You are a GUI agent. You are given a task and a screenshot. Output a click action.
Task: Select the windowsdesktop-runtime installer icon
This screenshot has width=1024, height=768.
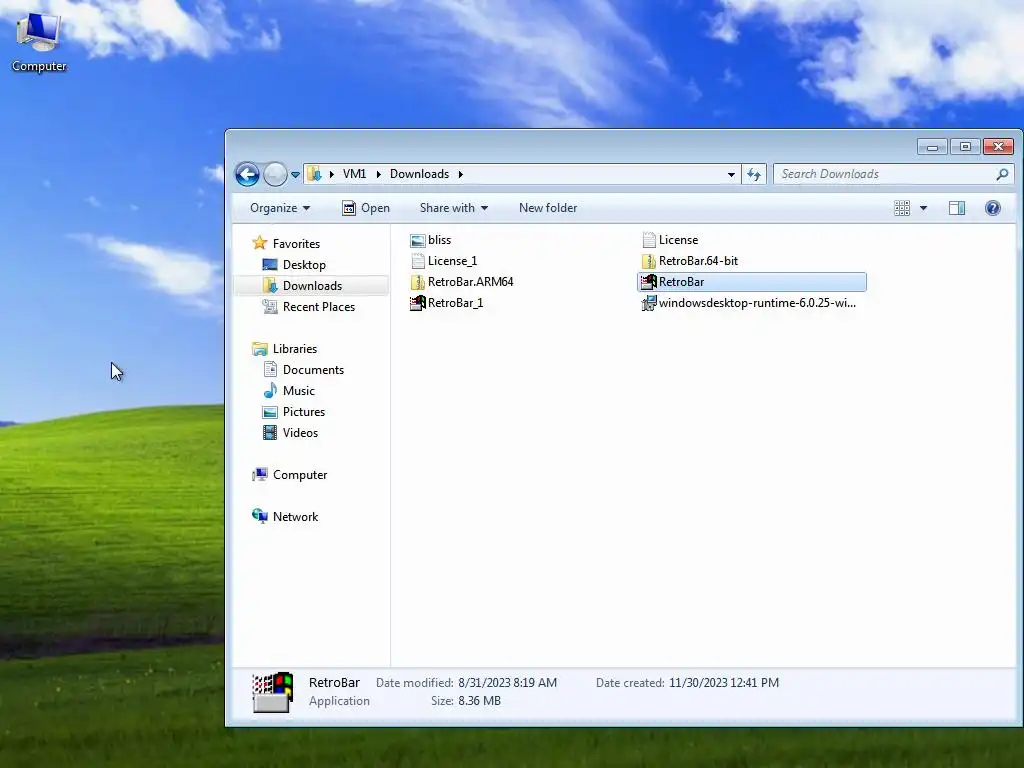click(x=648, y=303)
